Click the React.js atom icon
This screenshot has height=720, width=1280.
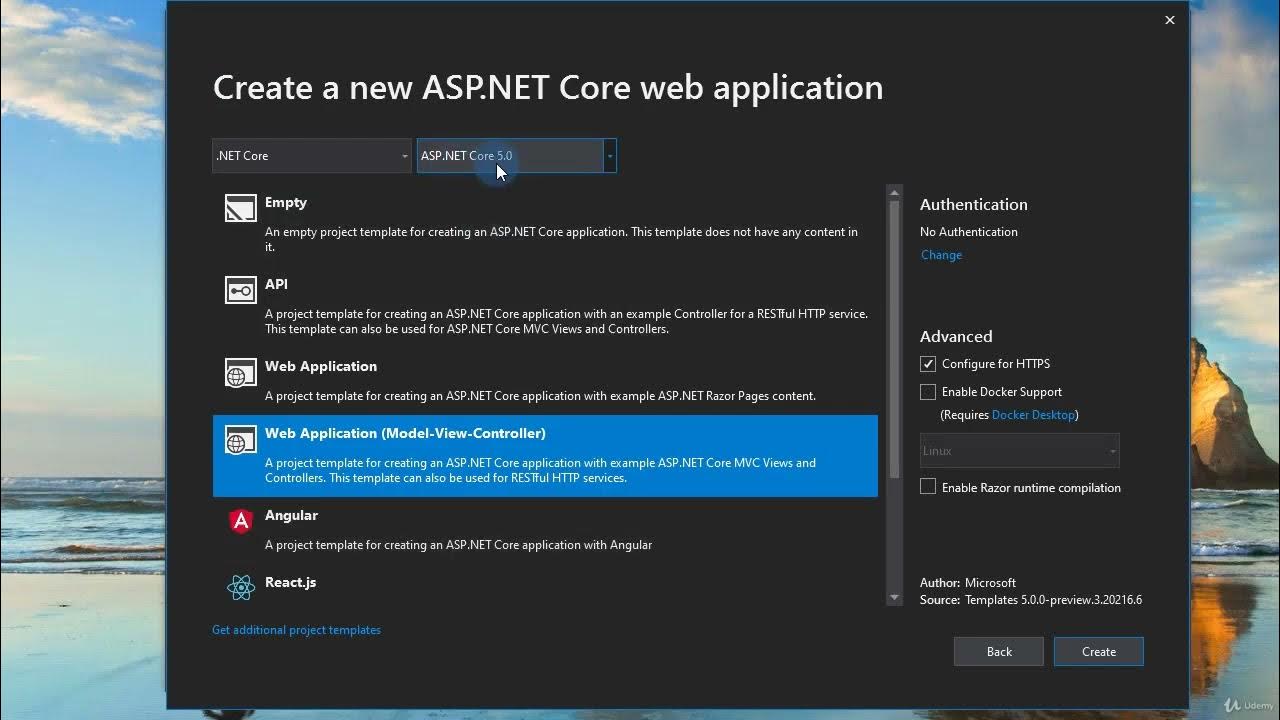point(240,588)
